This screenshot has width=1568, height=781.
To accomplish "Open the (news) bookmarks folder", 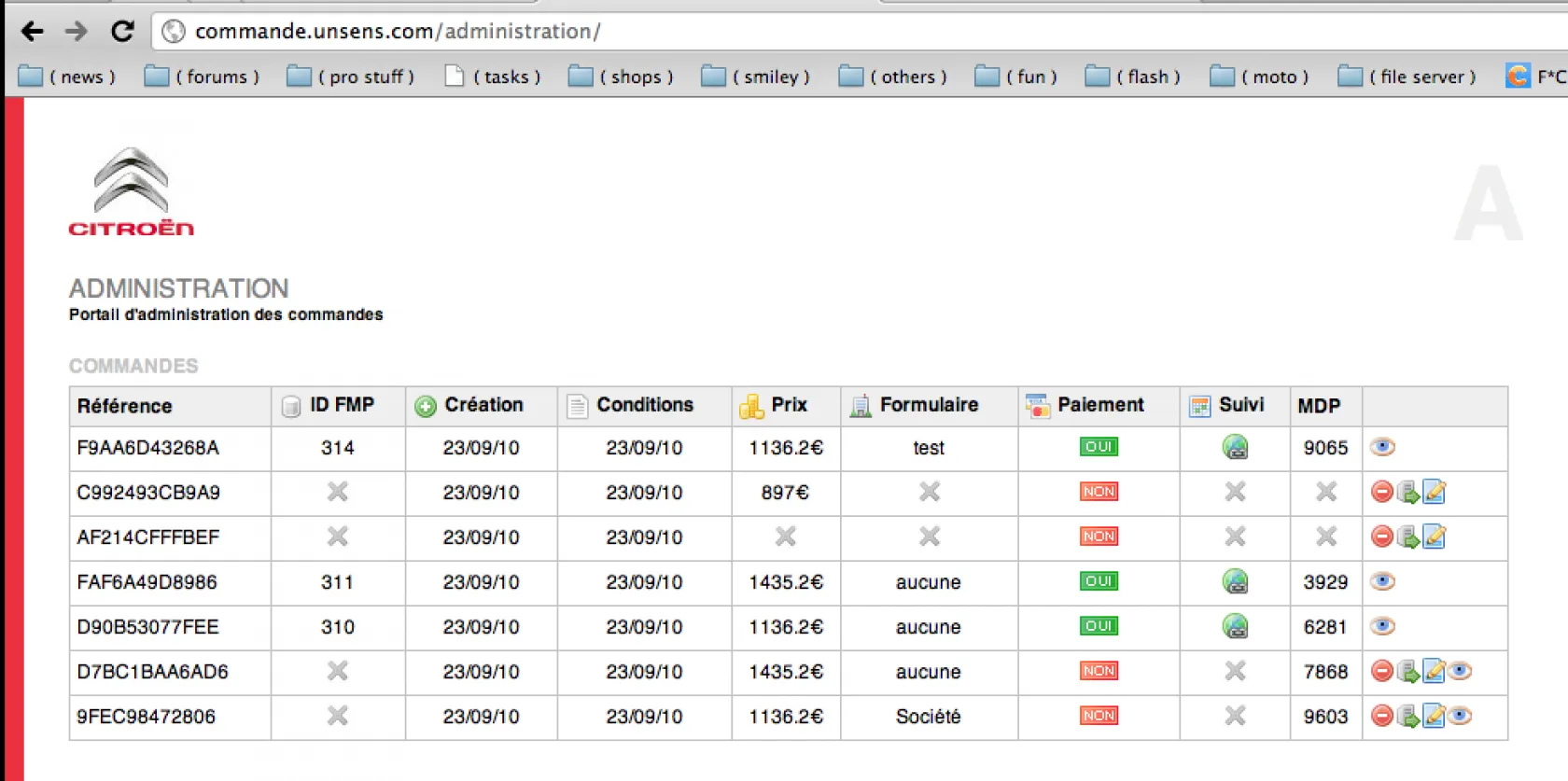I will [67, 77].
